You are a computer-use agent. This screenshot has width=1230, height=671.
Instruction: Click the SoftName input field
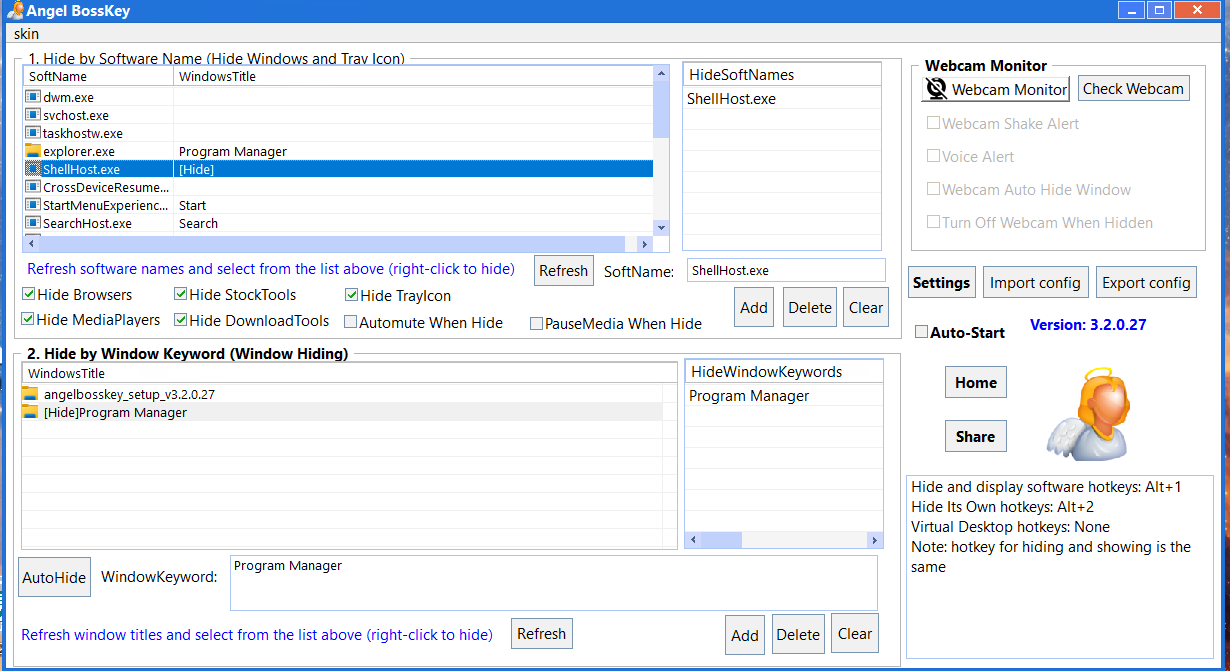[x=786, y=270]
